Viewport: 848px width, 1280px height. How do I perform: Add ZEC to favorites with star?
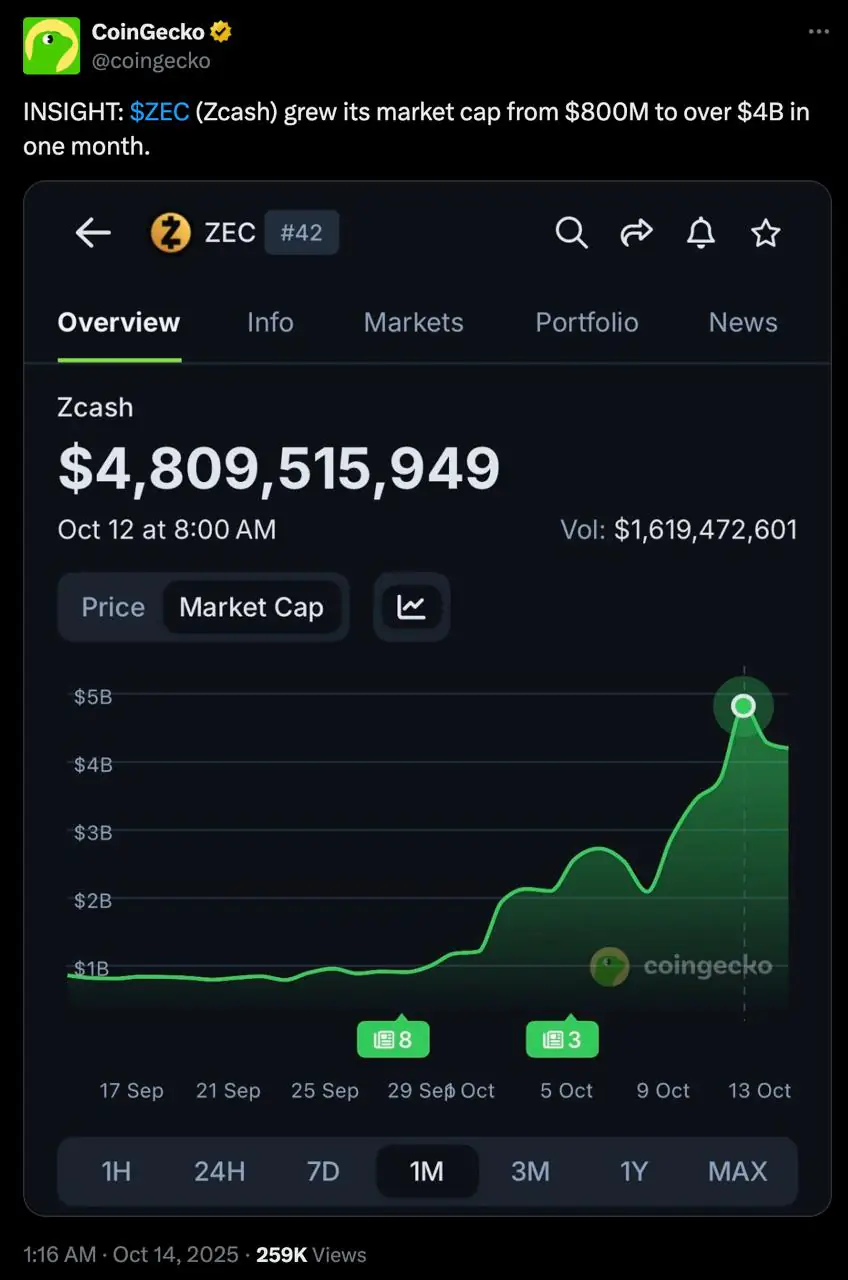pyautogui.click(x=765, y=233)
